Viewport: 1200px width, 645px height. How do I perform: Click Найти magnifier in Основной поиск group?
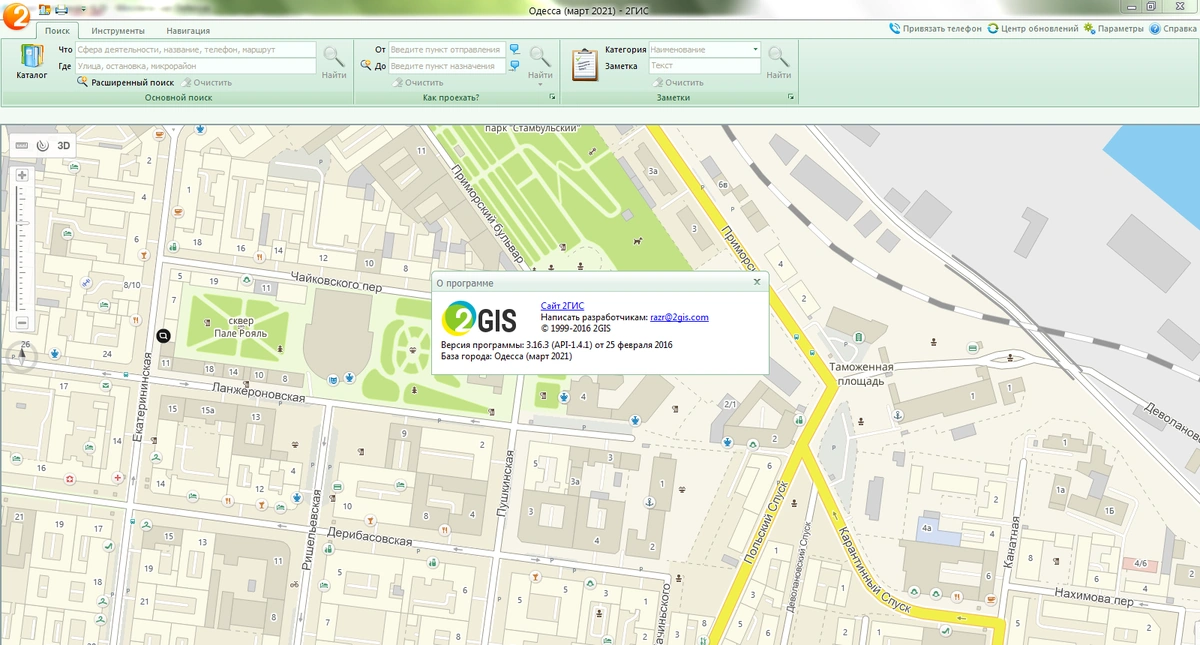pos(334,61)
